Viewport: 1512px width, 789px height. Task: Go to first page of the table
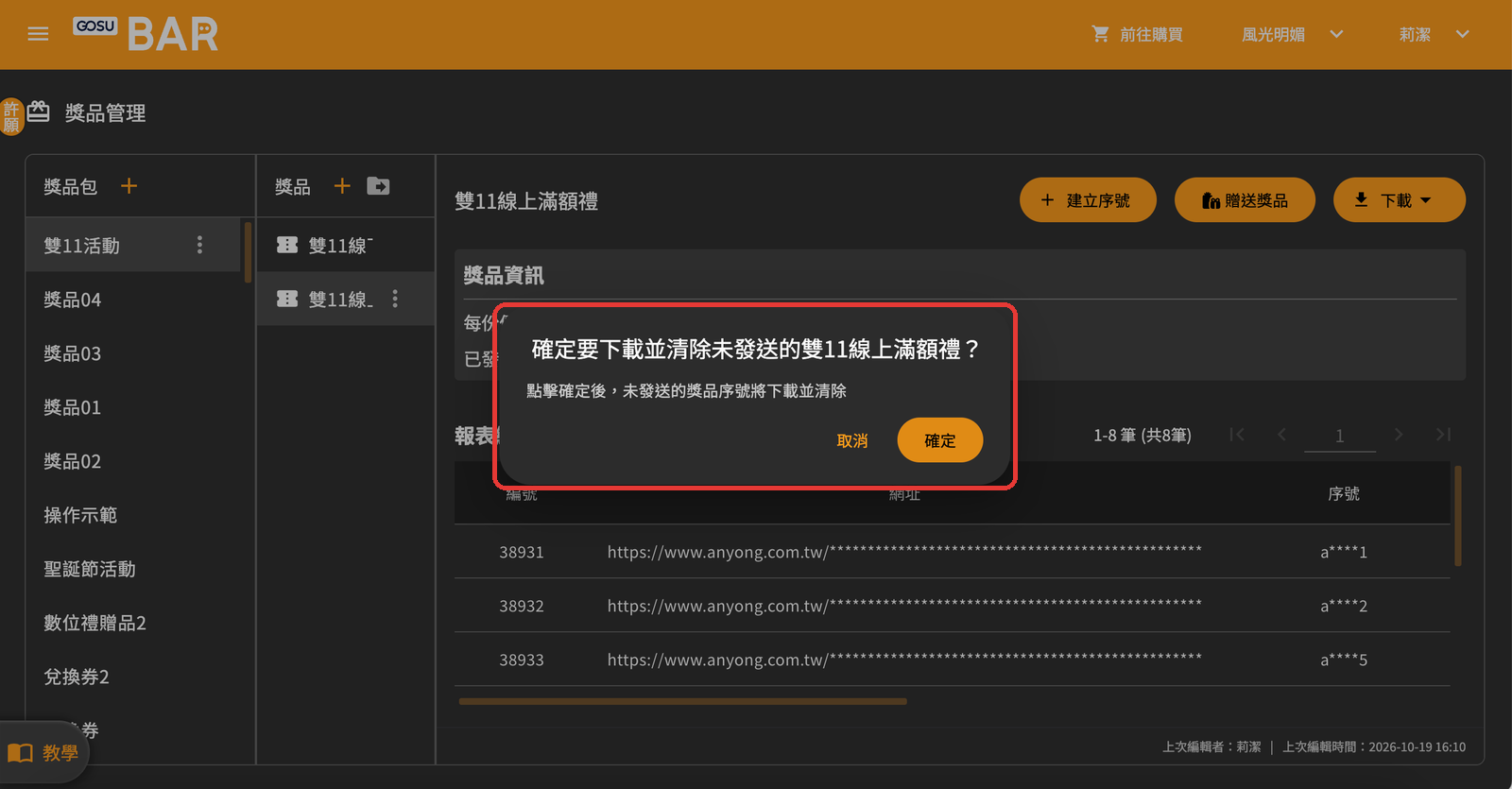click(x=1237, y=435)
